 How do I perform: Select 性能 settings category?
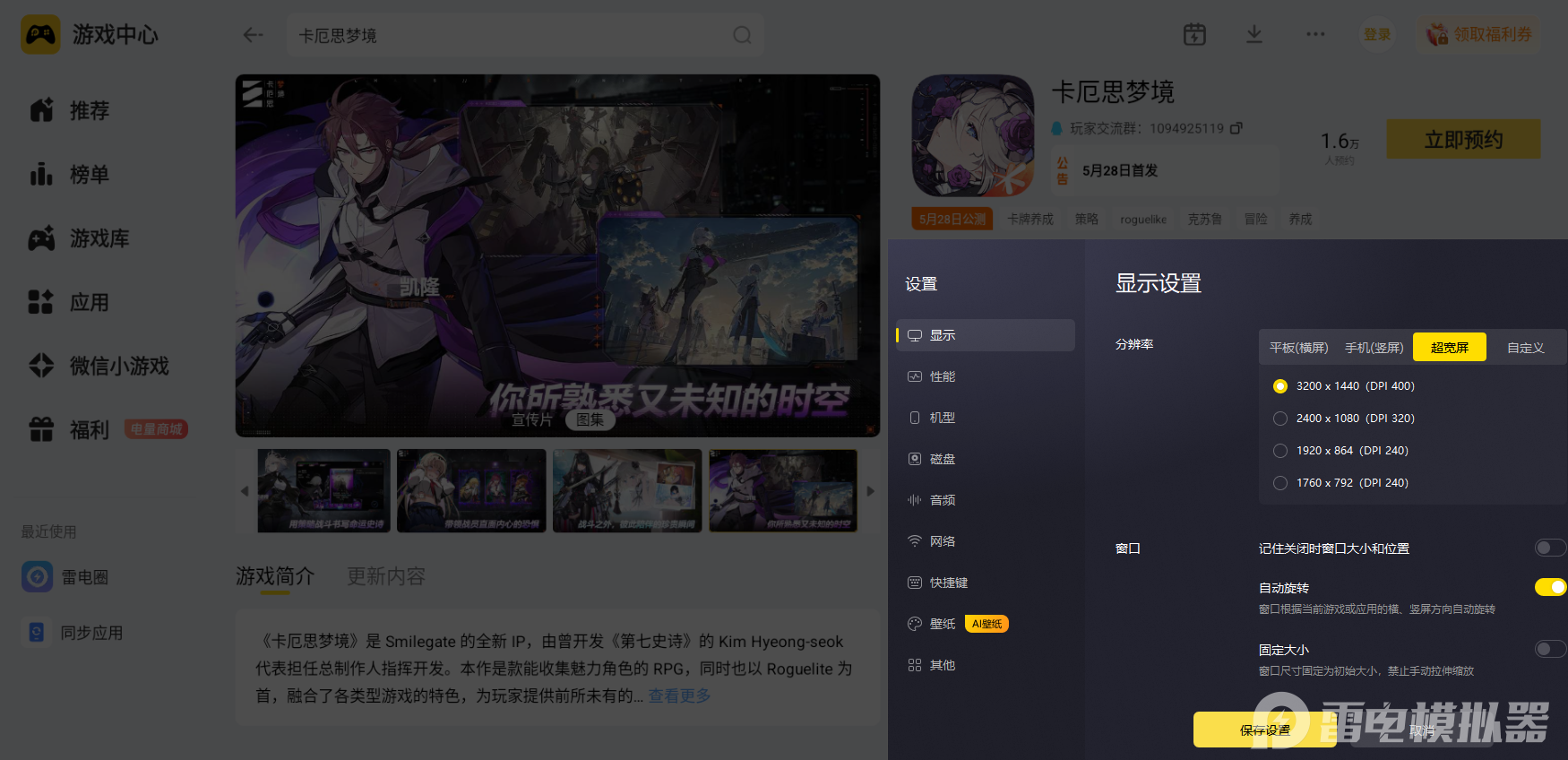tap(986, 376)
